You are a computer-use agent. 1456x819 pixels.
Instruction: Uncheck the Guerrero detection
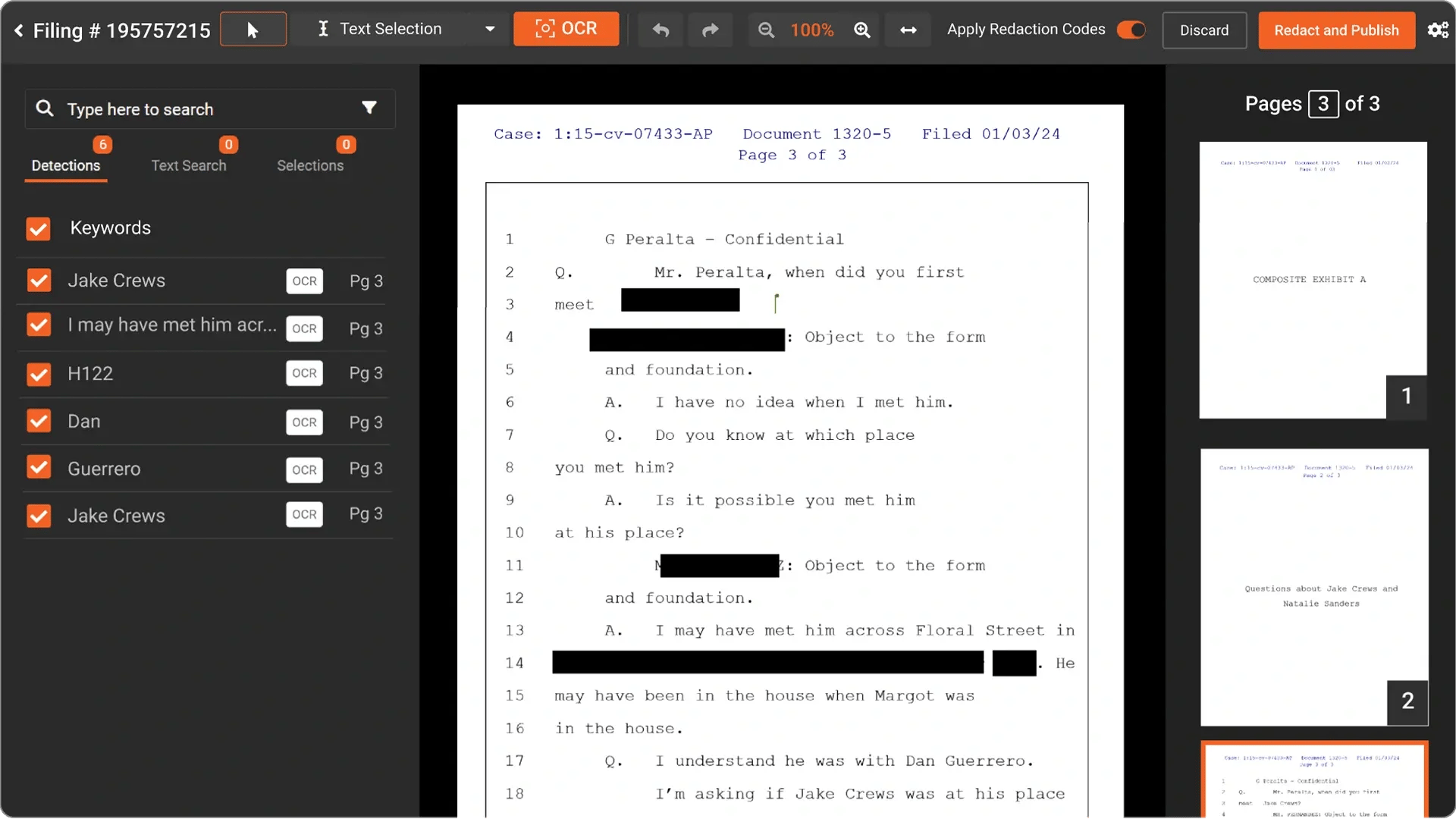39,468
